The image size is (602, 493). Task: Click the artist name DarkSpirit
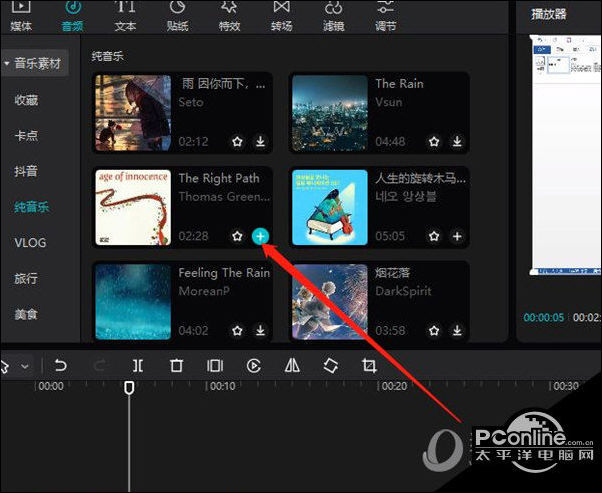click(x=403, y=291)
